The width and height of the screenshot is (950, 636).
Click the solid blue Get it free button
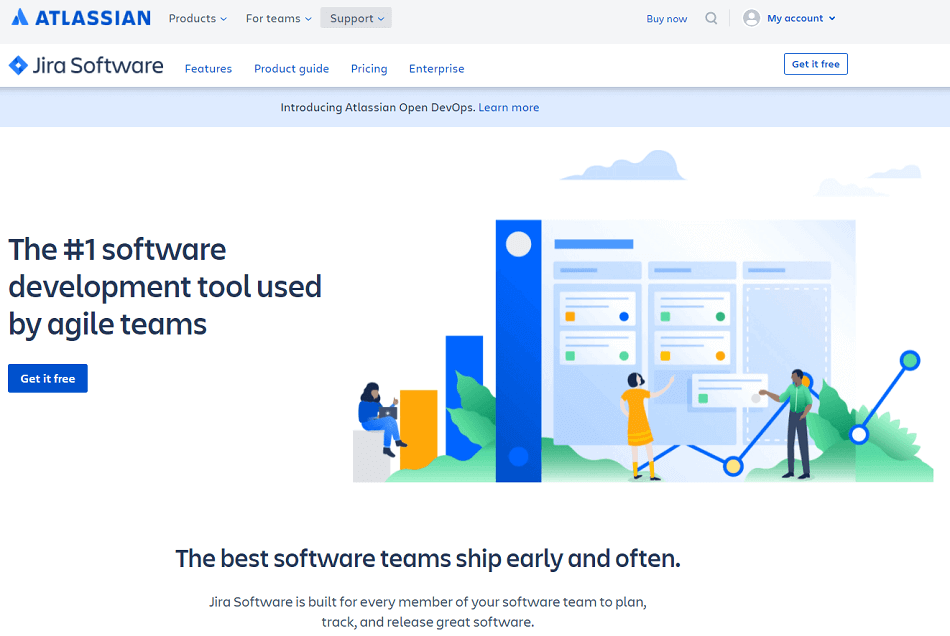48,379
